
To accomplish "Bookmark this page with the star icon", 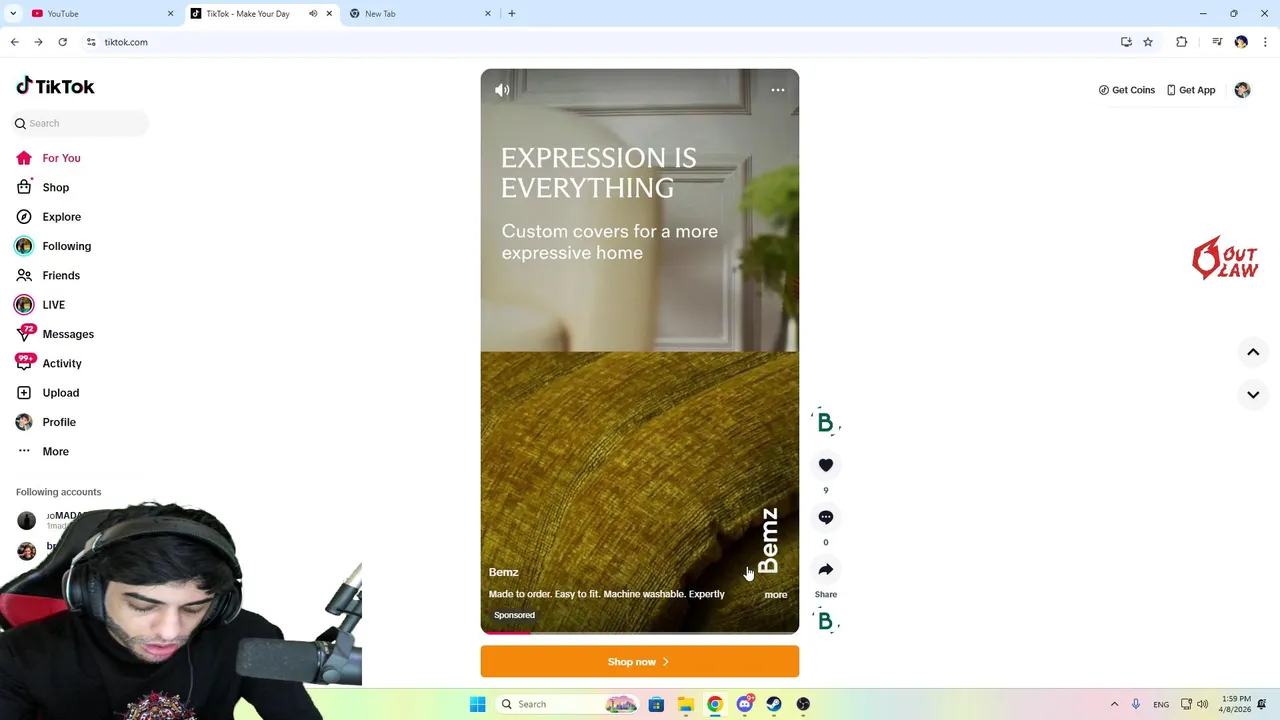I will (1148, 42).
